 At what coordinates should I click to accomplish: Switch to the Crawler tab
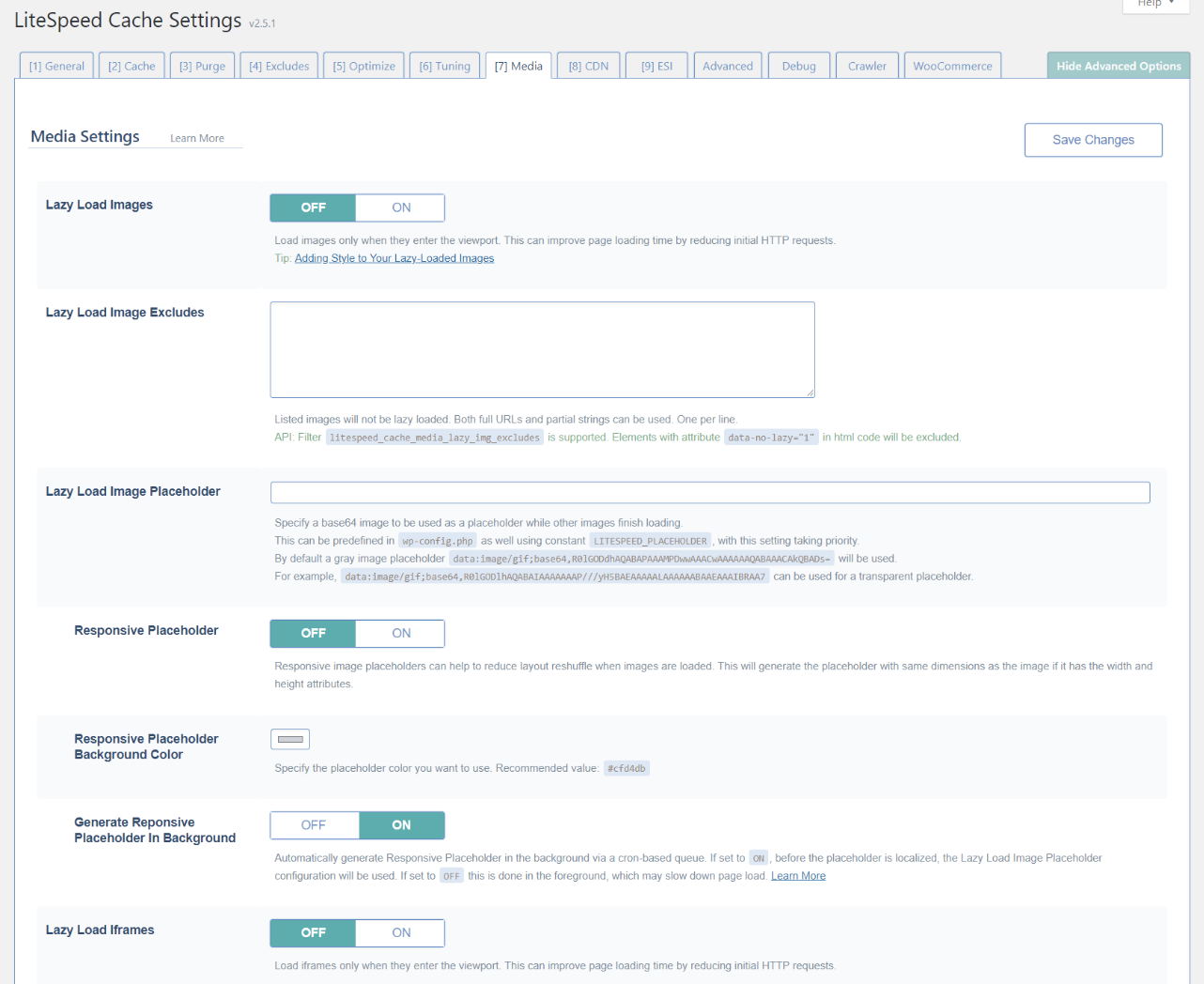pyautogui.click(x=867, y=66)
